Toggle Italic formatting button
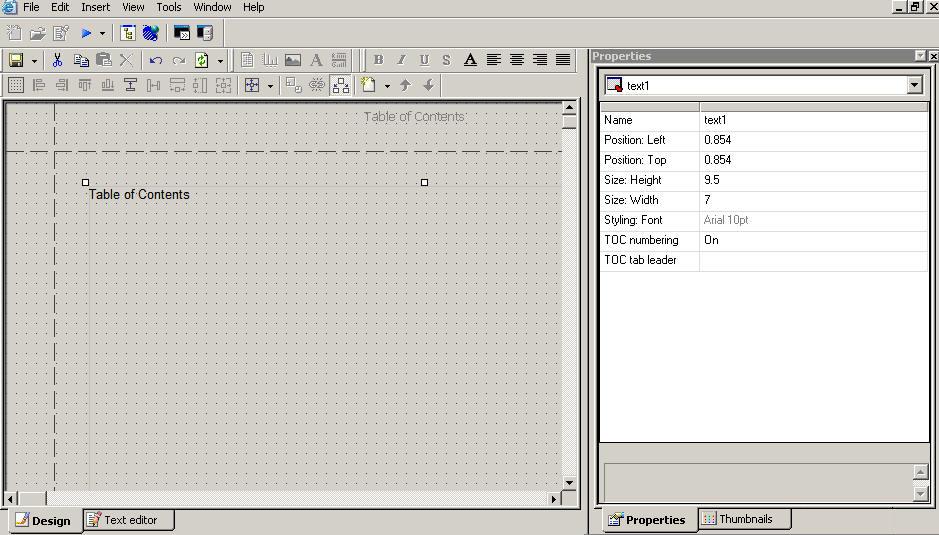Viewport: 939px width, 535px height. pos(401,60)
